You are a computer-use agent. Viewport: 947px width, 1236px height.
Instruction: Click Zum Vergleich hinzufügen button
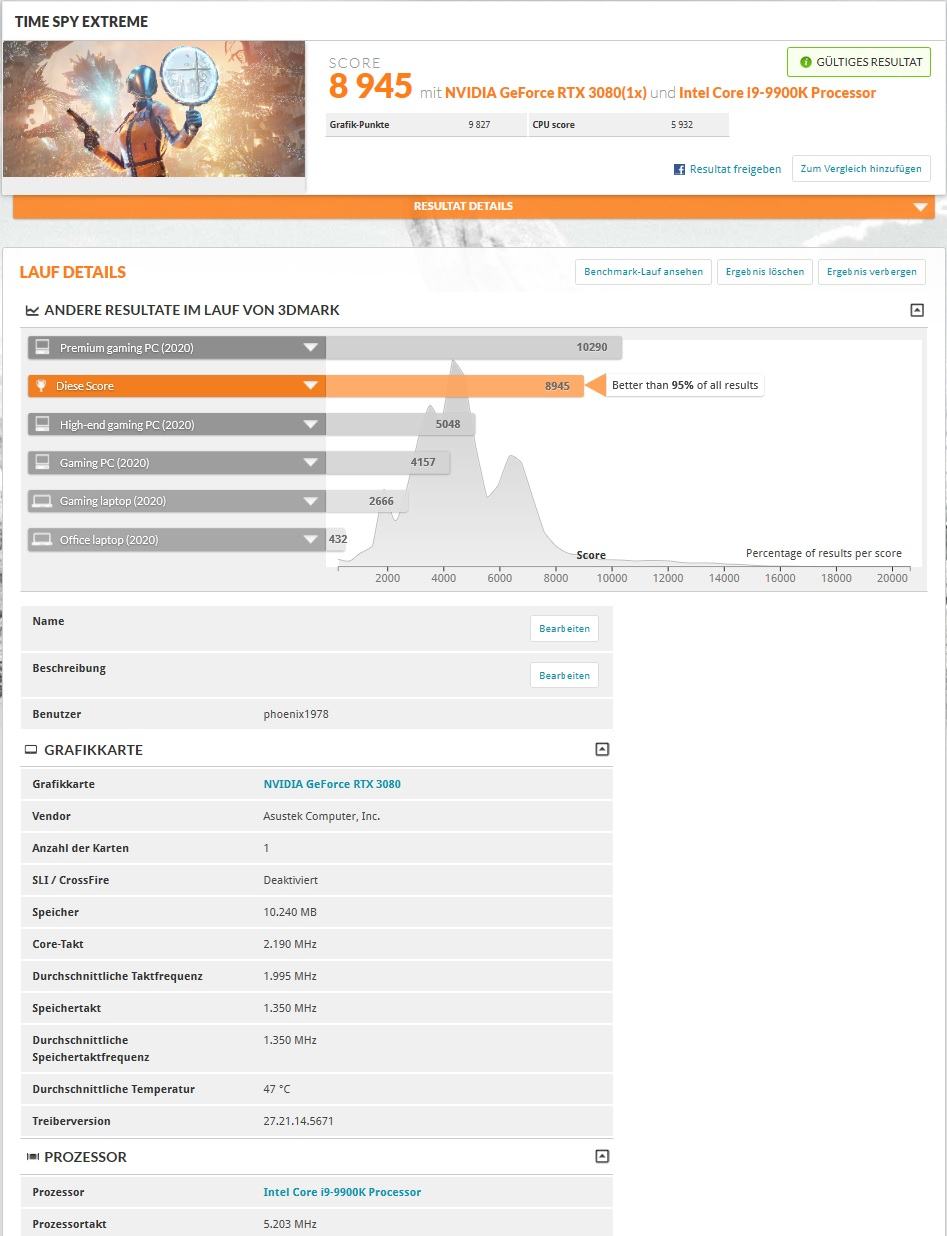click(861, 169)
